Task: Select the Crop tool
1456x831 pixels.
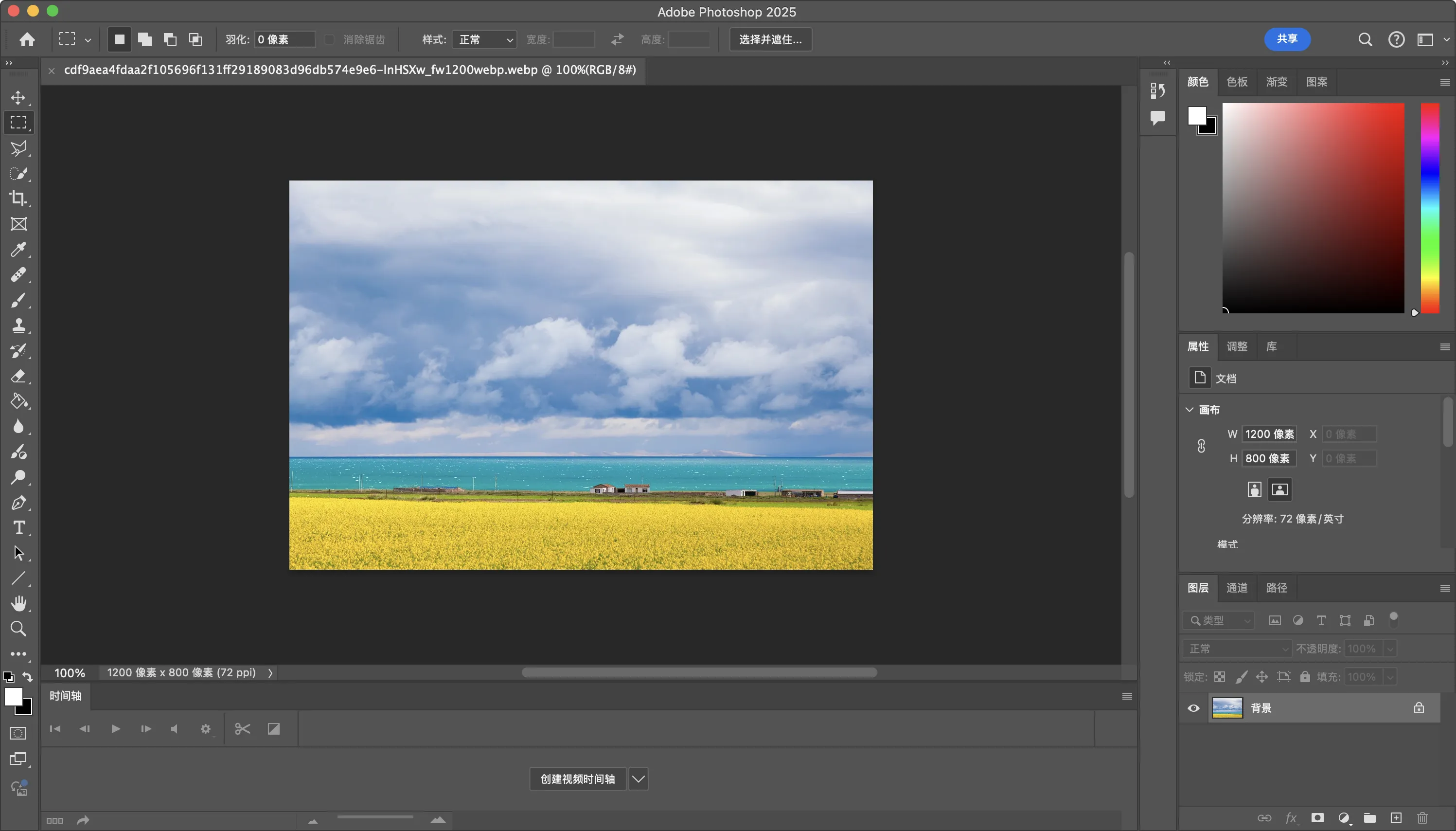Action: tap(18, 199)
